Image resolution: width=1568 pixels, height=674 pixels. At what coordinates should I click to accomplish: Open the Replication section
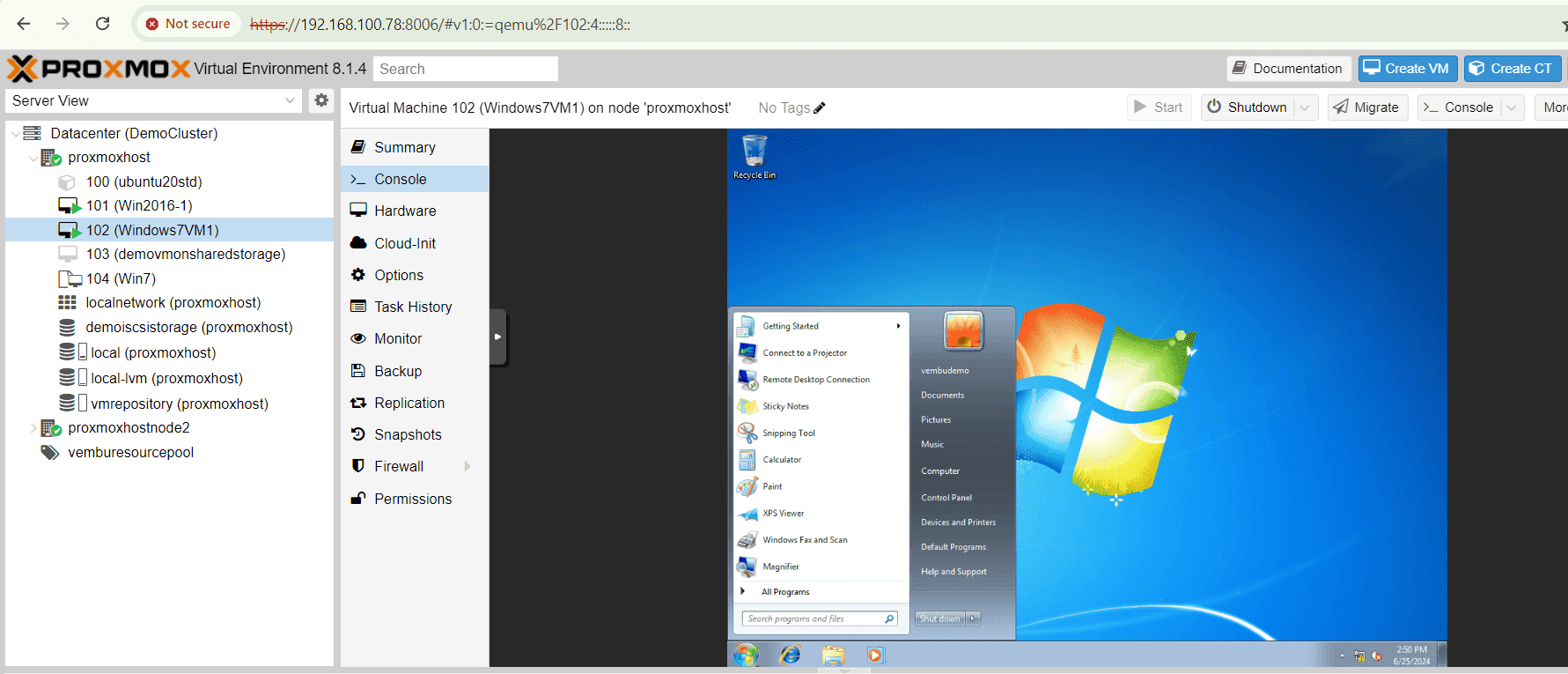tap(415, 403)
